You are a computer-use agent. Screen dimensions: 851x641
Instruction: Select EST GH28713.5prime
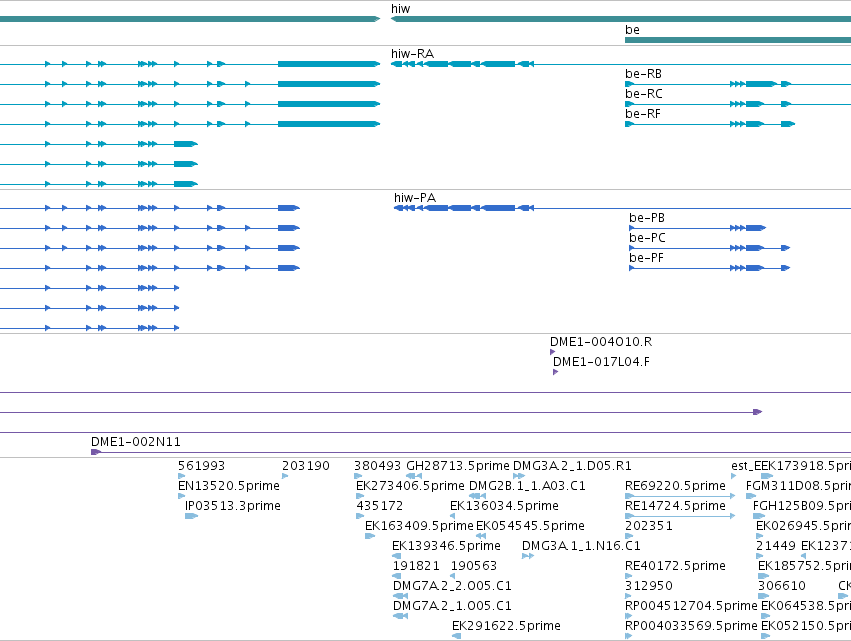click(458, 466)
